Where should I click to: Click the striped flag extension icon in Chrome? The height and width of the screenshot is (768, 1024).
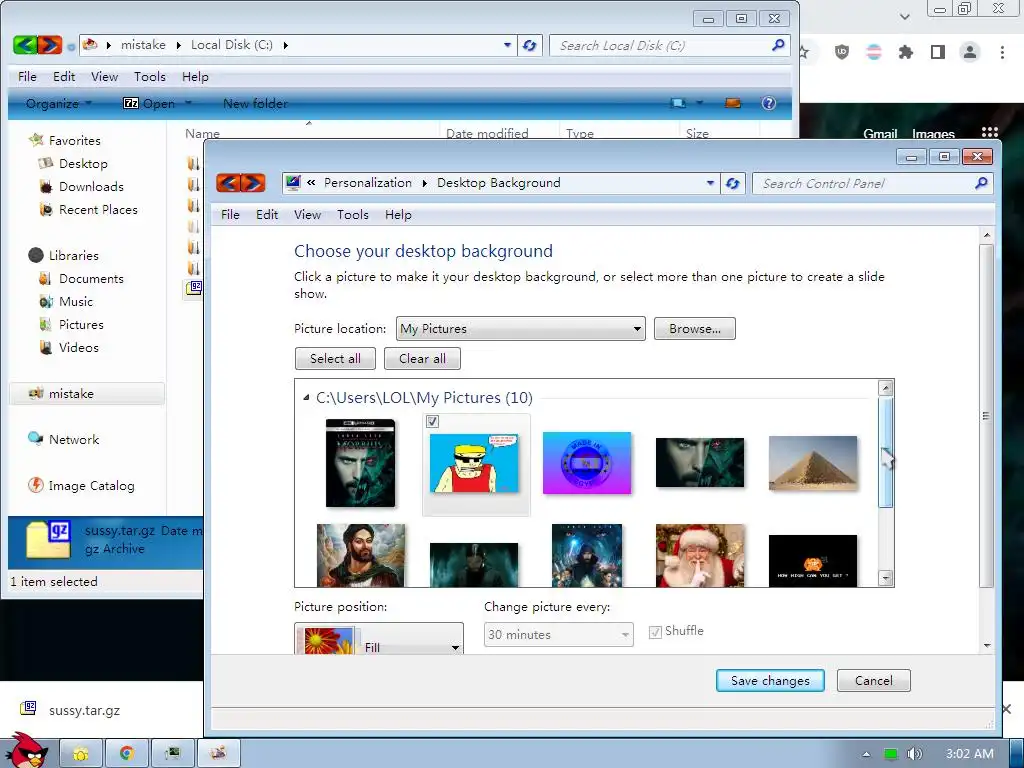point(874,52)
